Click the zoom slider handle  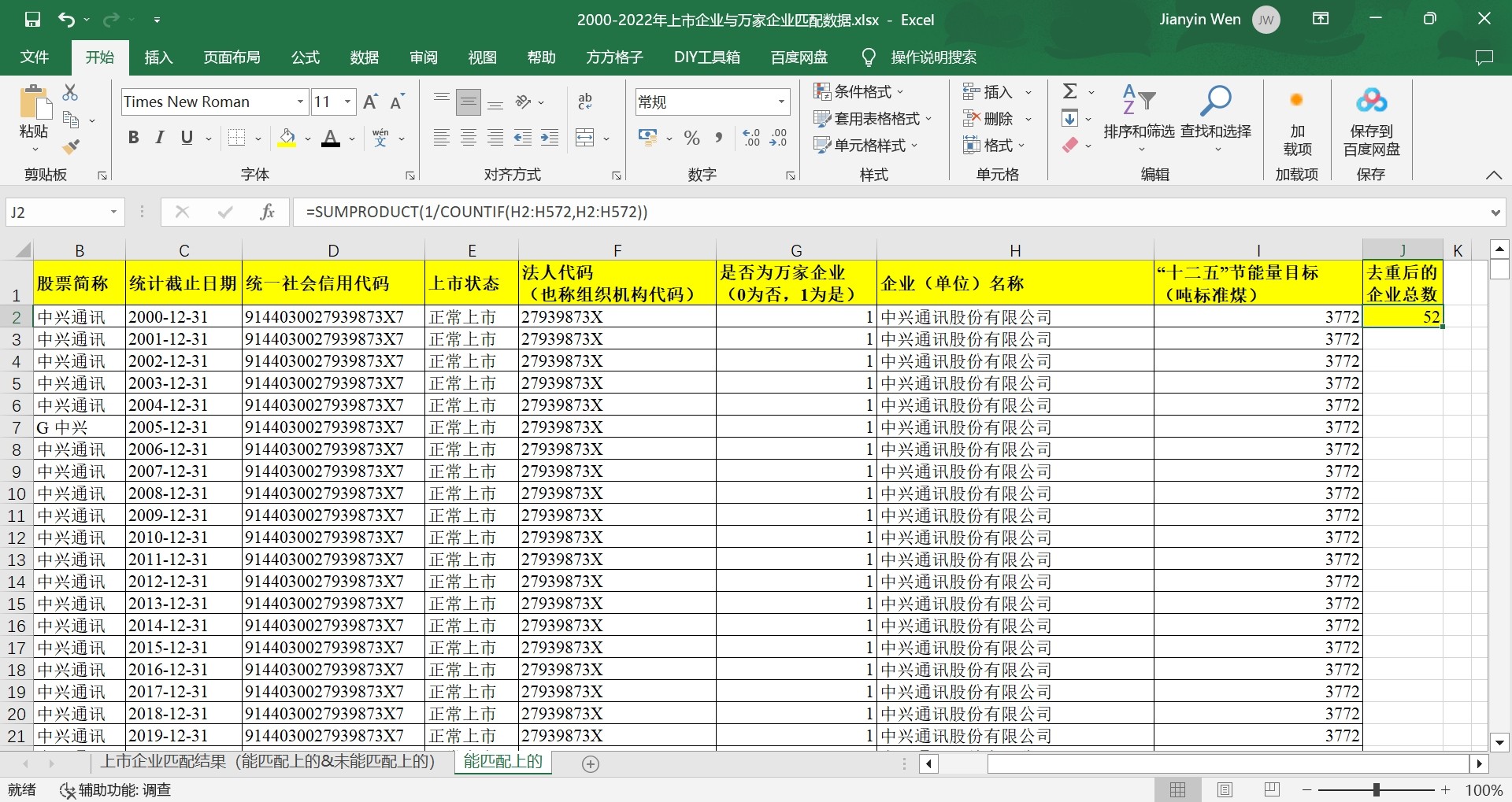tap(1376, 789)
